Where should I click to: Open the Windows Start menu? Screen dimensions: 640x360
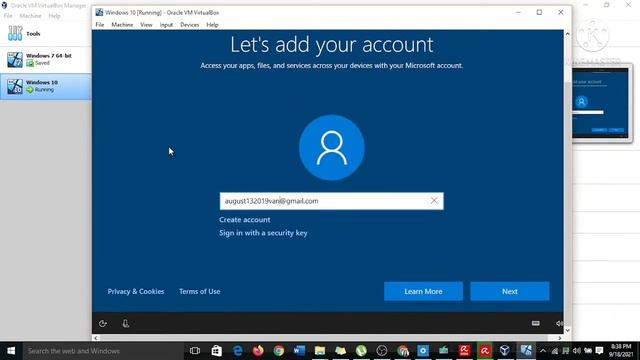click(x=11, y=351)
